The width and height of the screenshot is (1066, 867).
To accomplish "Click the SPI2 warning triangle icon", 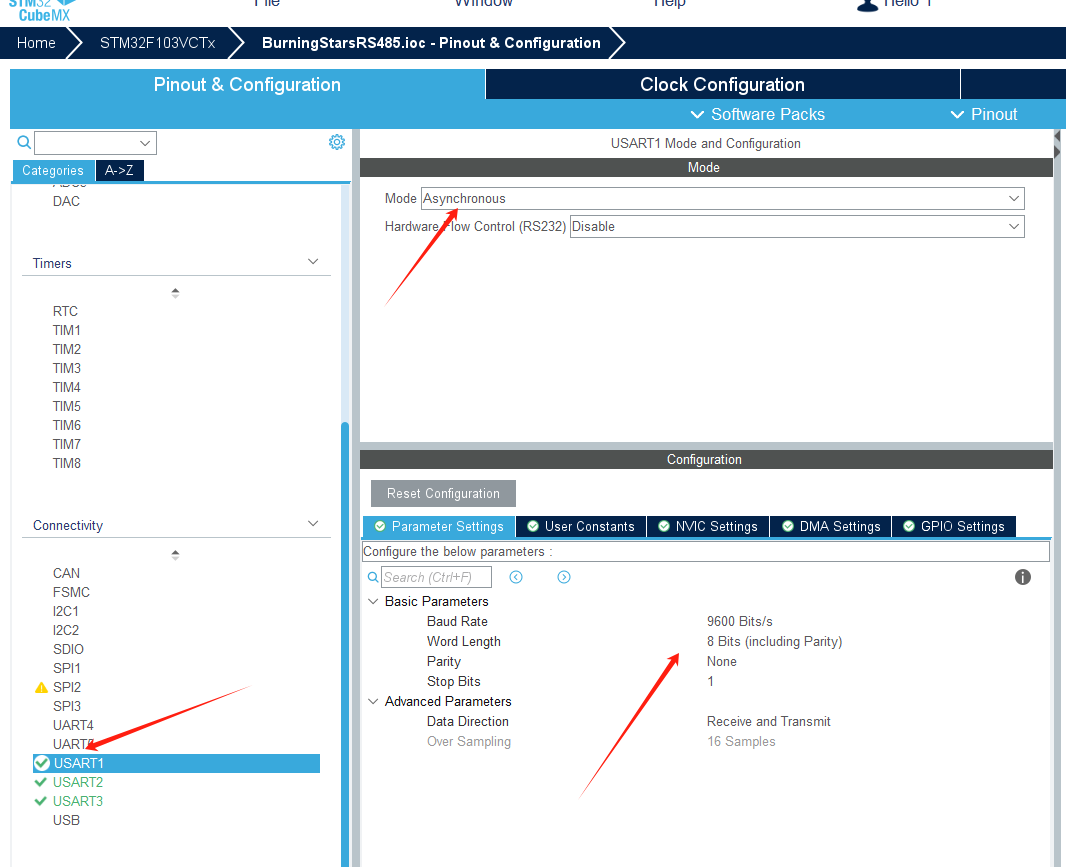I will point(41,687).
